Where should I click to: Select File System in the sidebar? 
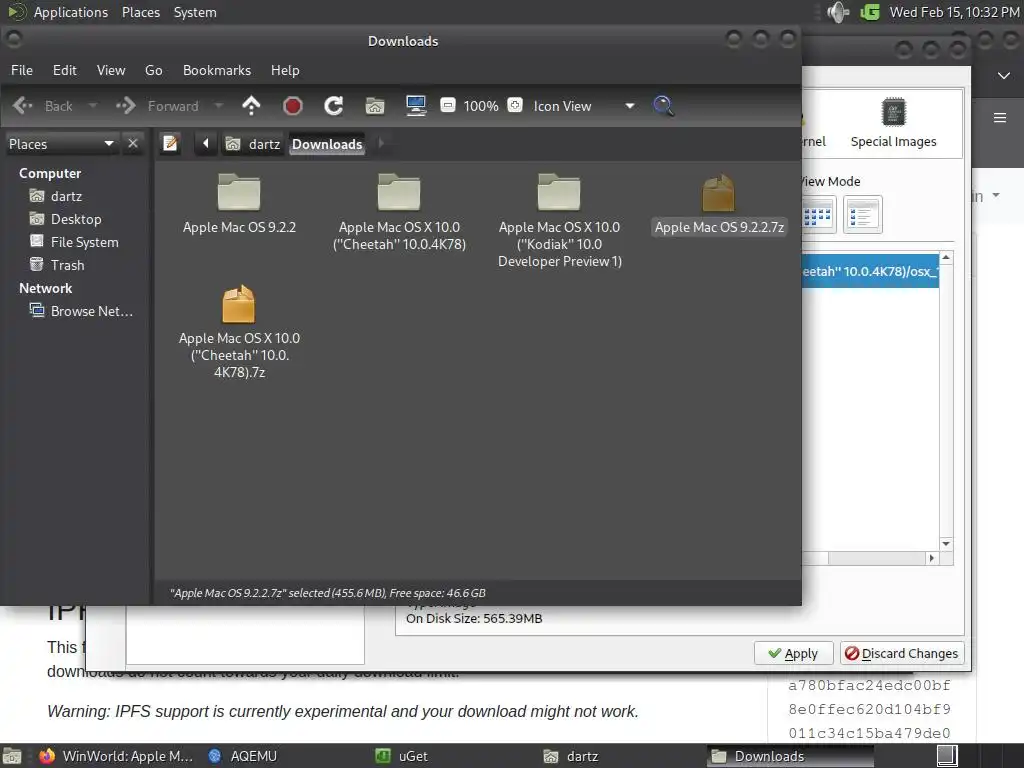coord(74,242)
